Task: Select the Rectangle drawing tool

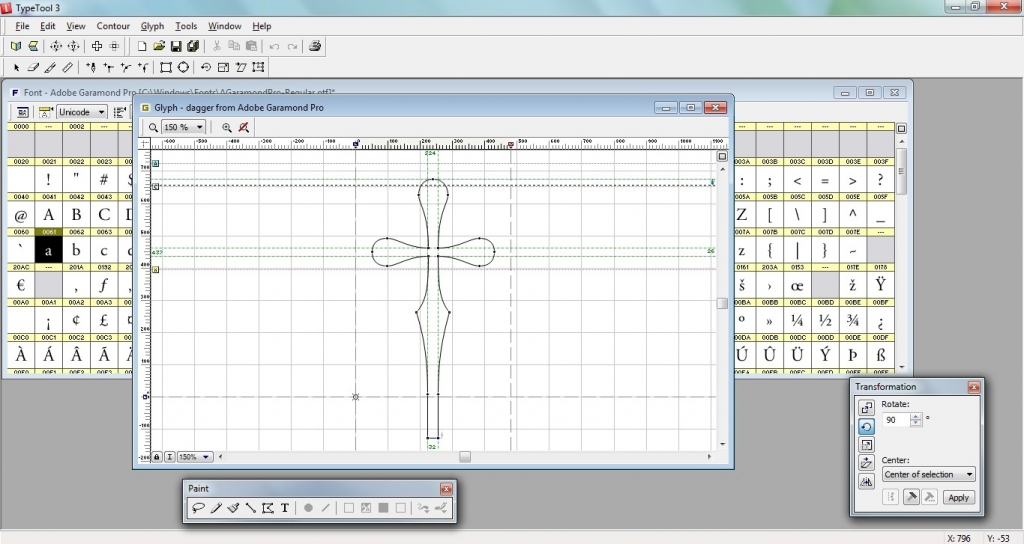Action: coord(166,68)
